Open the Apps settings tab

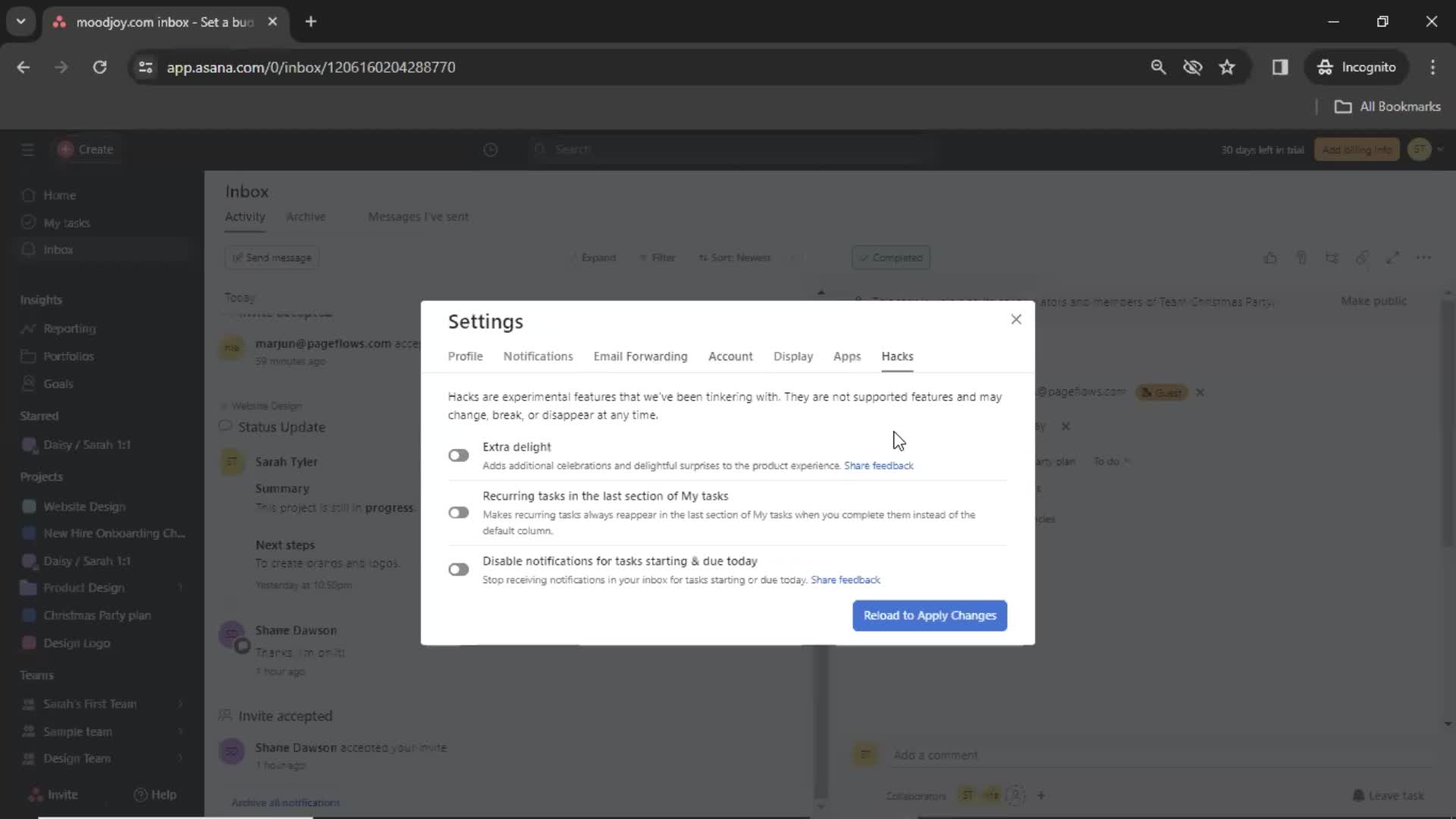point(847,356)
